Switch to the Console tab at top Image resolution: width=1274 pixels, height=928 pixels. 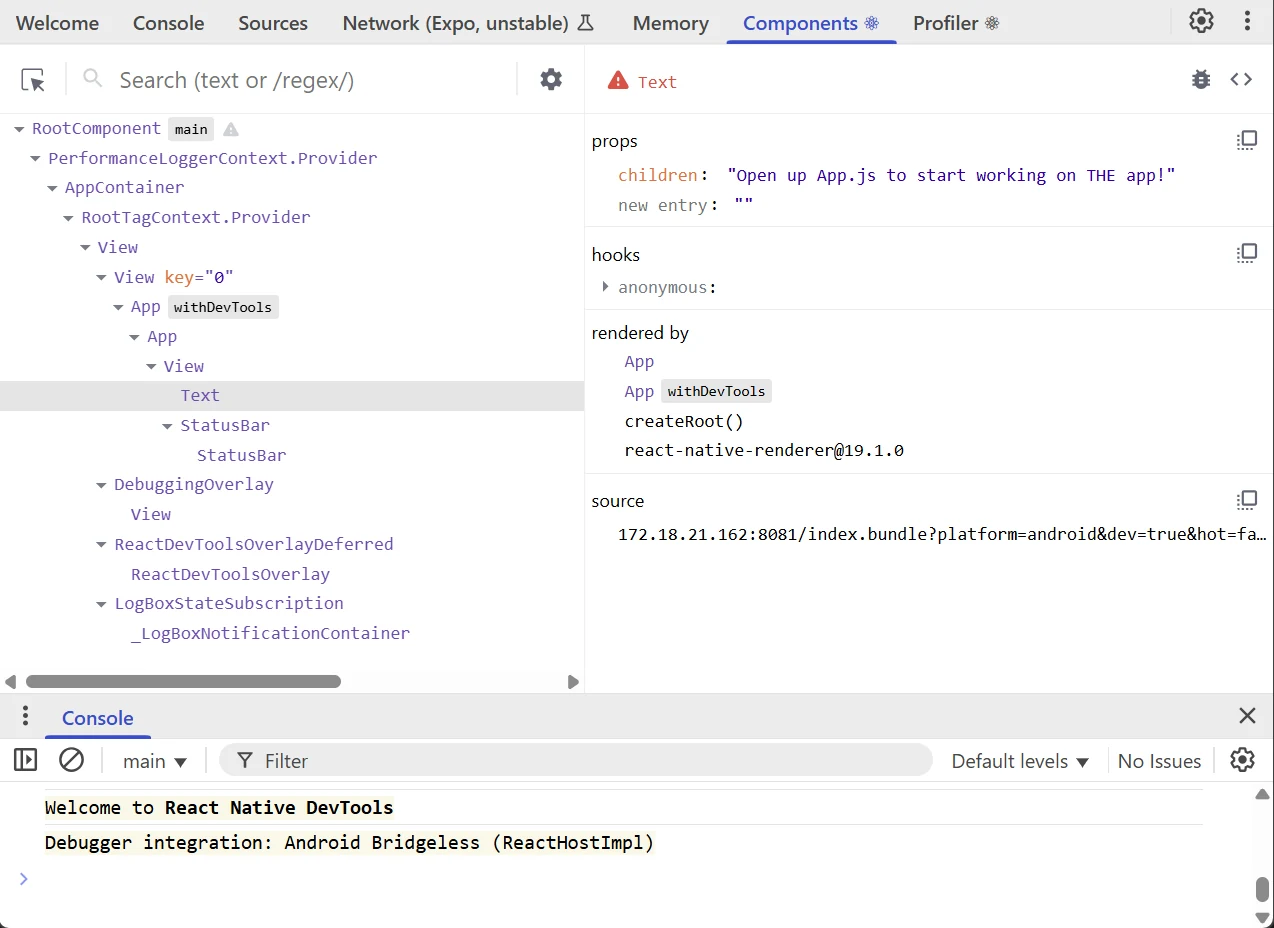pyautogui.click(x=168, y=23)
